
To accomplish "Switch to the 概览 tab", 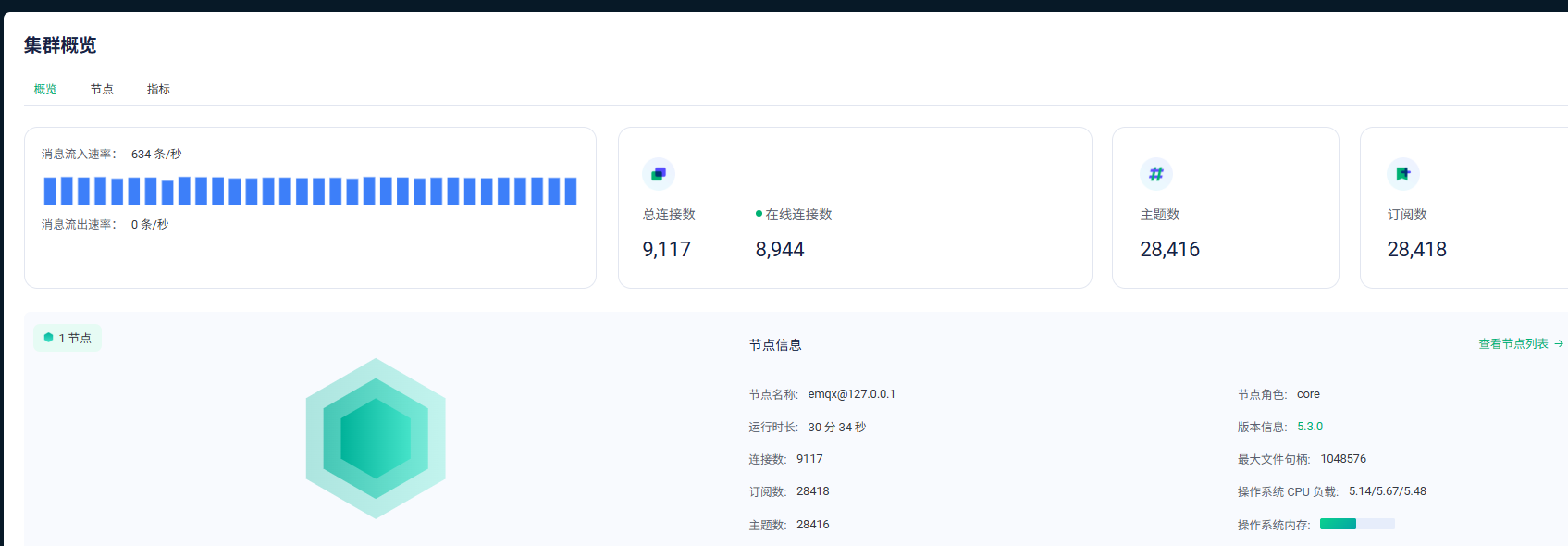I will point(45,90).
